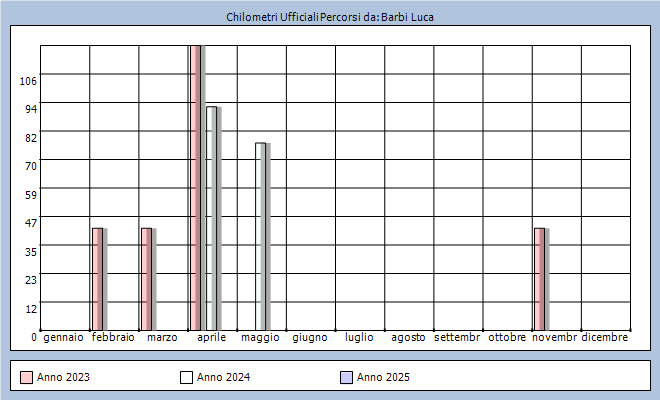660x400 pixels.
Task: Click the white maggio 2024 bar
Action: [x=260, y=236]
